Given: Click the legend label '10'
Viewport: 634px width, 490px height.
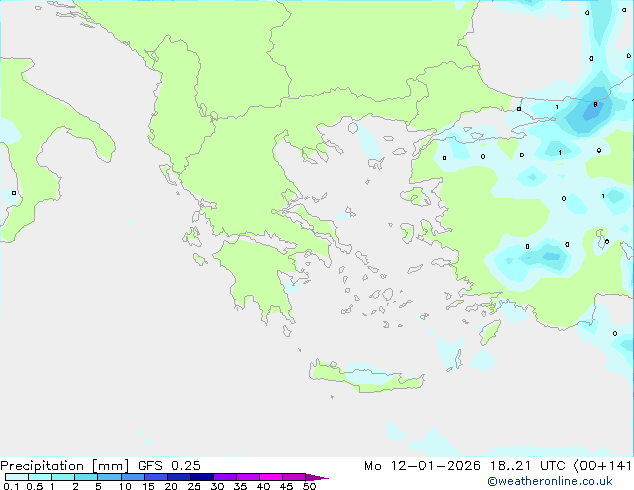Looking at the screenshot, I should pyautogui.click(x=125, y=486).
